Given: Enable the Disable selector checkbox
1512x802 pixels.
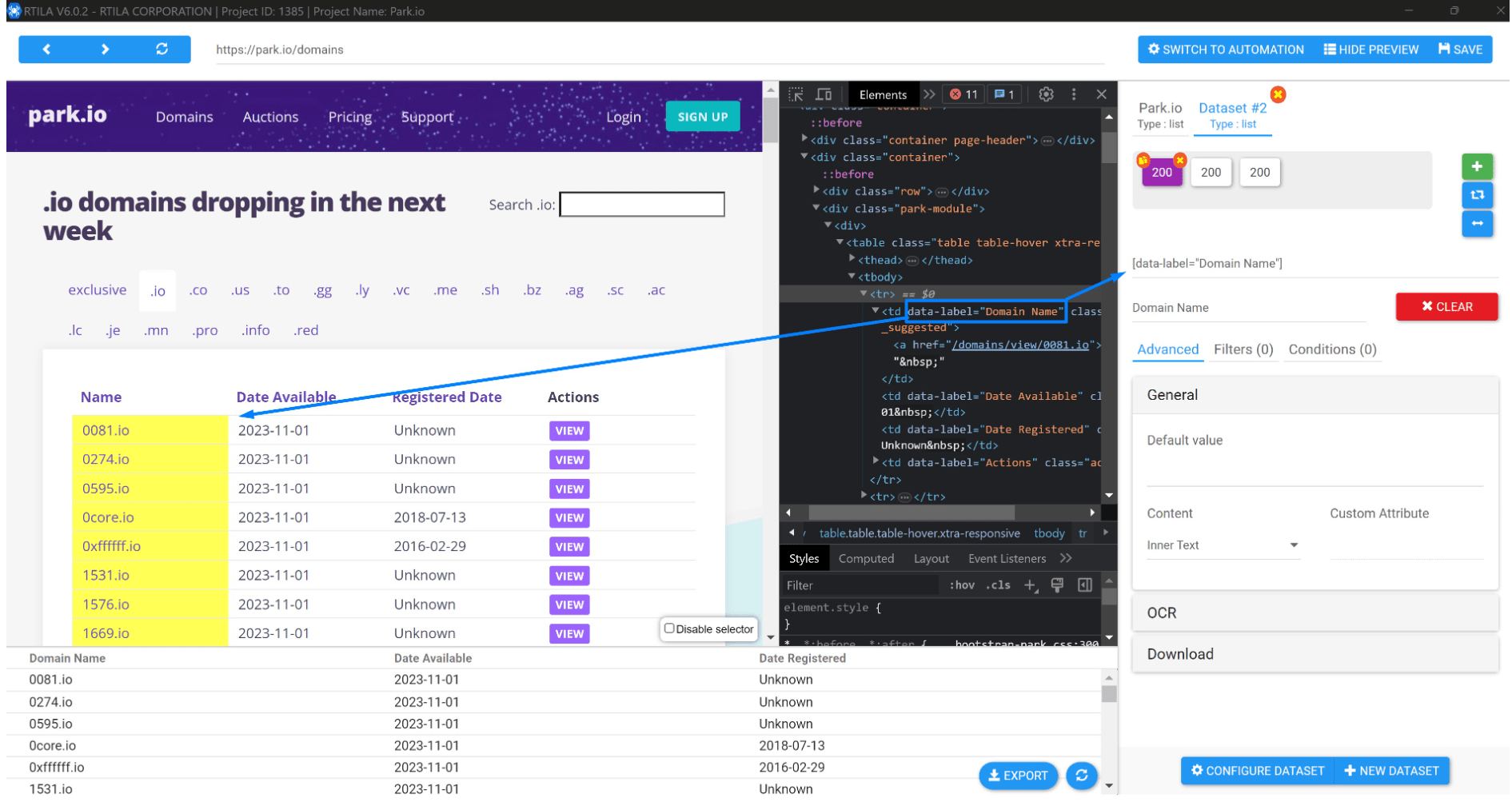Looking at the screenshot, I should tap(669, 628).
